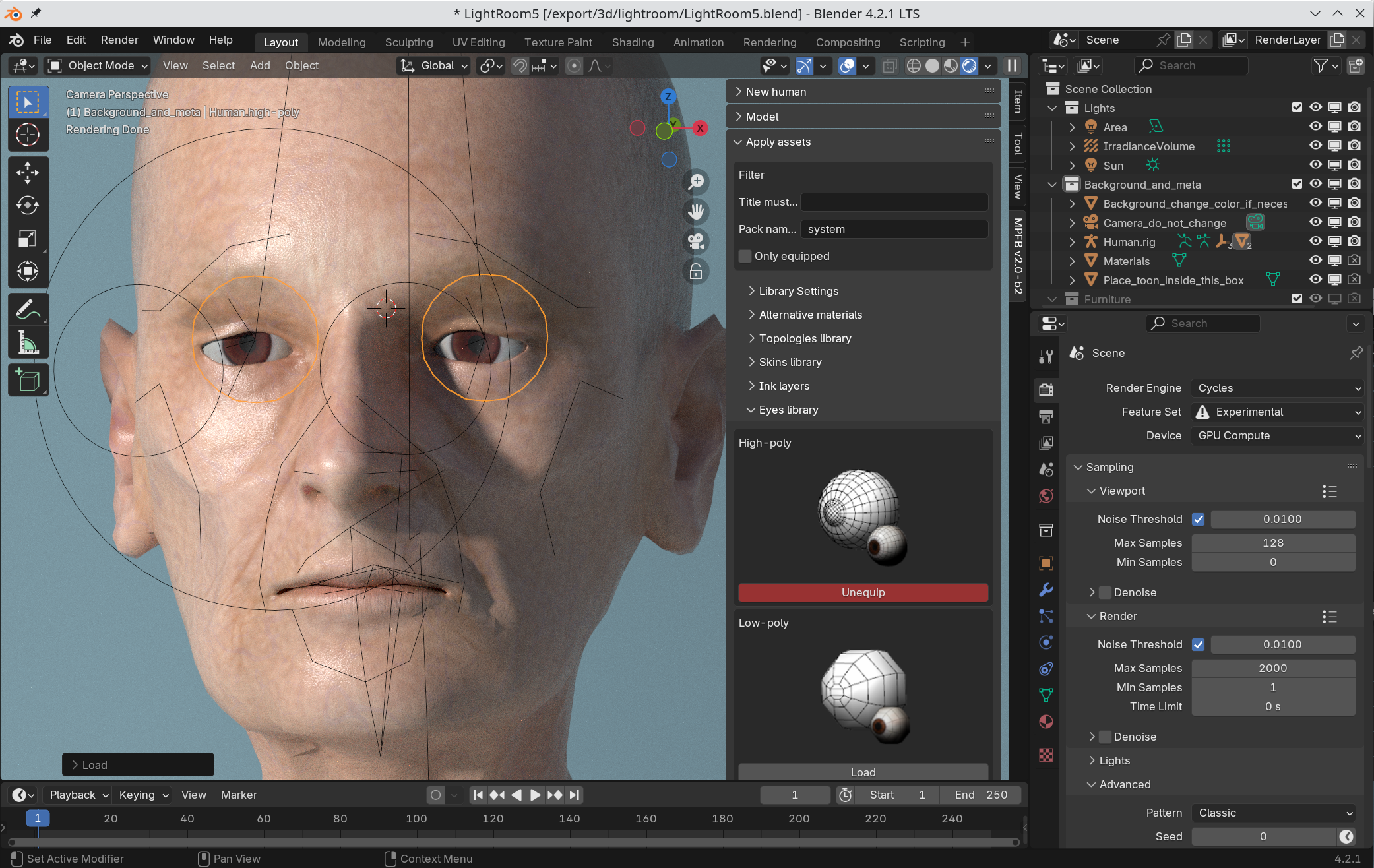The image size is (1374, 868).
Task: Open the Object Mode dropdown
Action: point(98,65)
